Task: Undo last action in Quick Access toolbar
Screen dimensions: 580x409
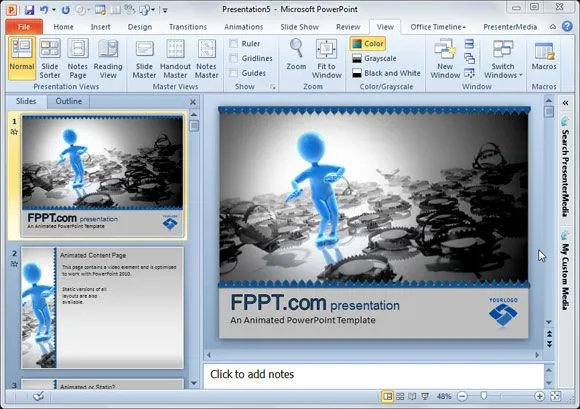Action: point(44,10)
